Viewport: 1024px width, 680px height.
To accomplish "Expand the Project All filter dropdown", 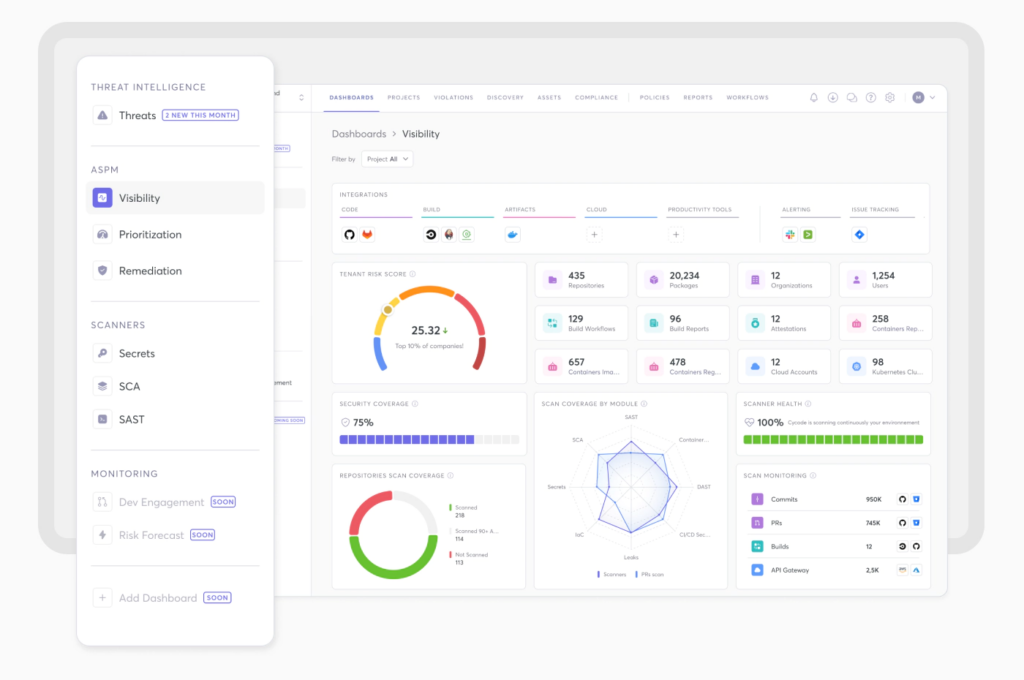I will 387,159.
